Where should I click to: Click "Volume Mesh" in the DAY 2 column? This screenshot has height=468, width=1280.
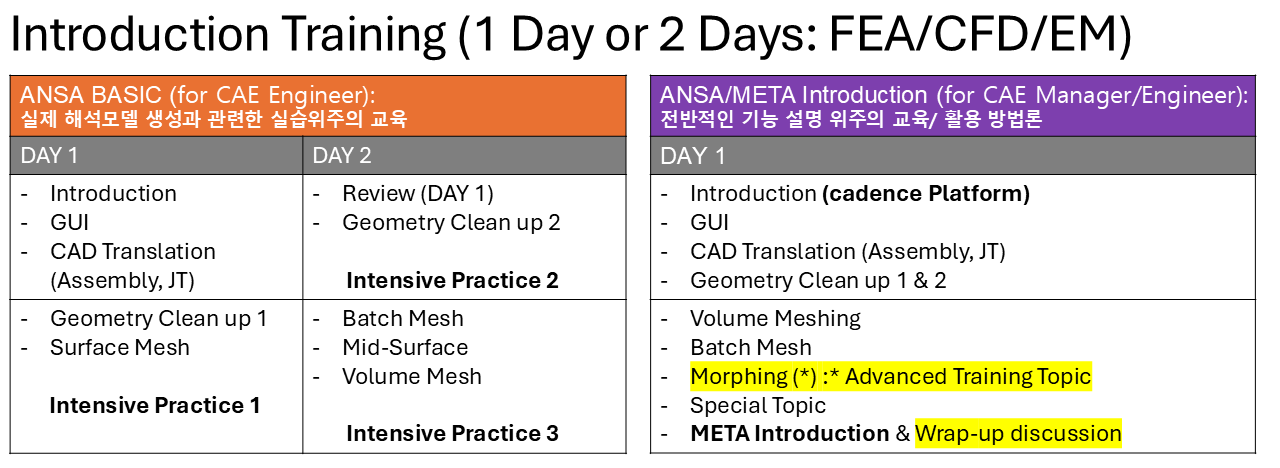pyautogui.click(x=412, y=377)
